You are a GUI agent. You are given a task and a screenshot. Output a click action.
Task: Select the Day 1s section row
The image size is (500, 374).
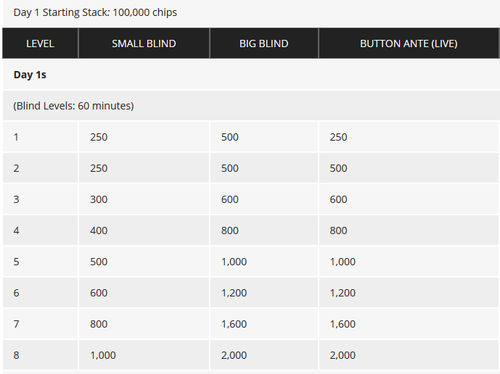pos(251,75)
